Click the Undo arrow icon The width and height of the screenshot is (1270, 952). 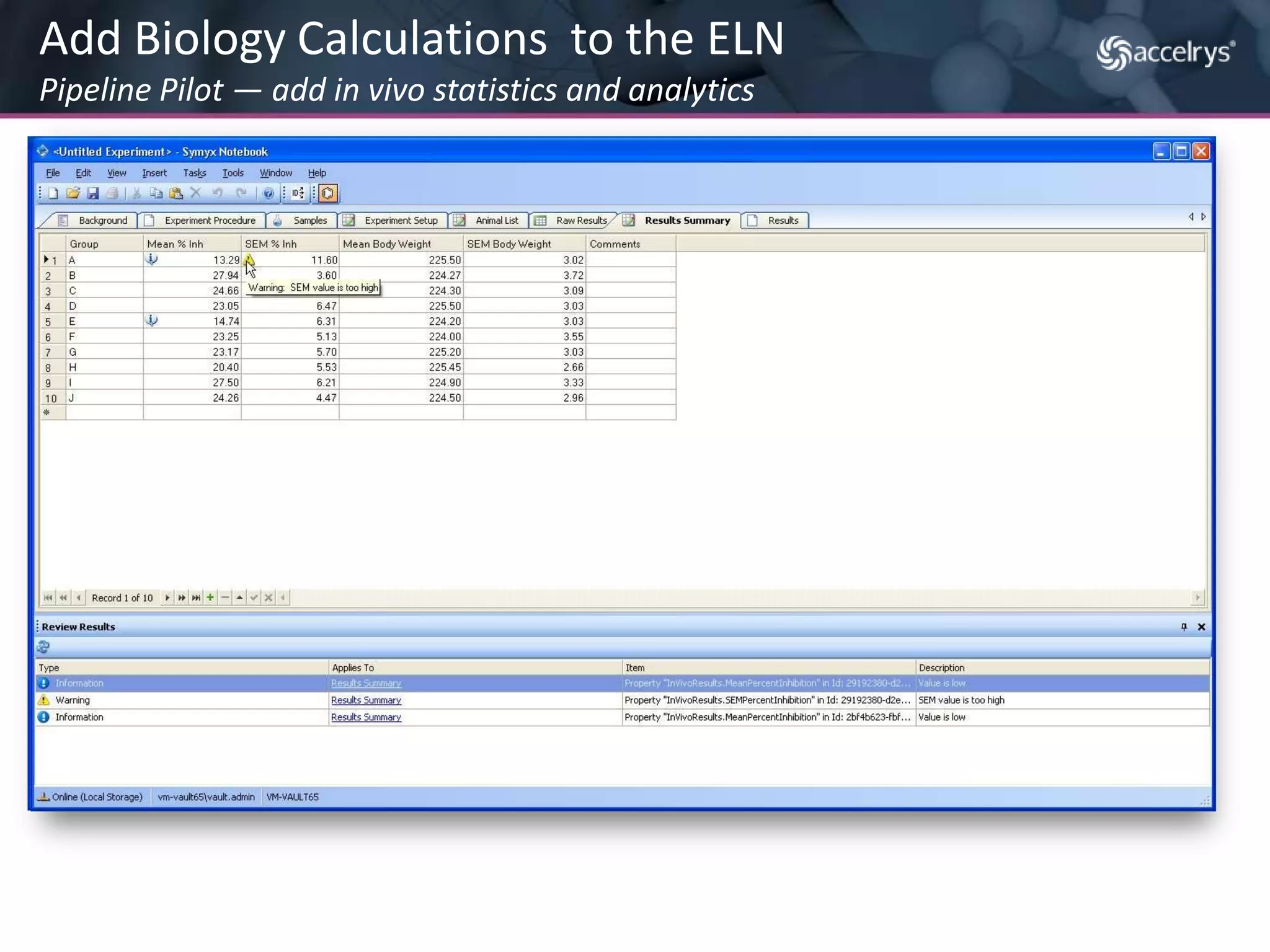tap(217, 193)
